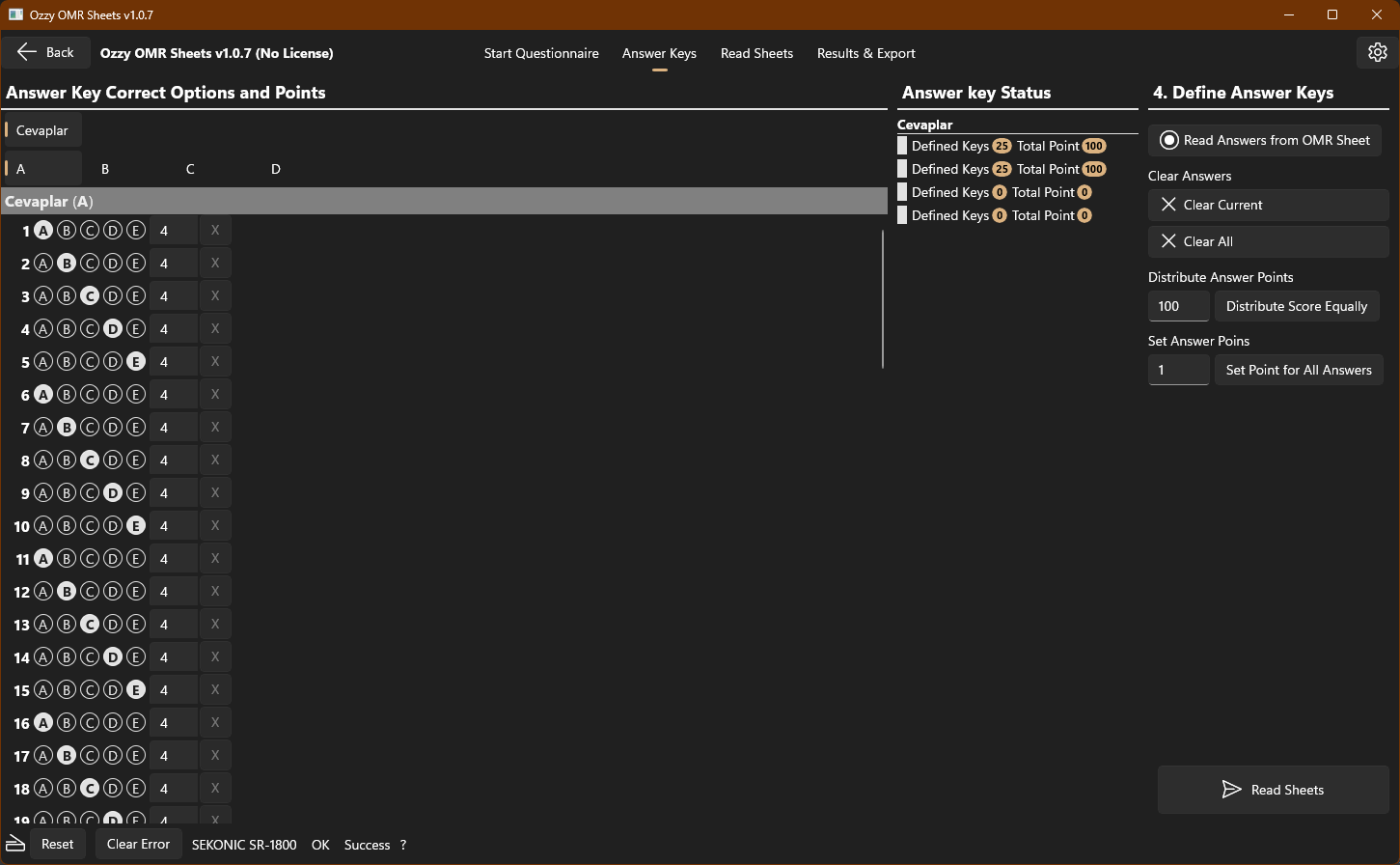Click the question mark help icon near Success
Viewport: 1400px width, 865px height.
402,845
